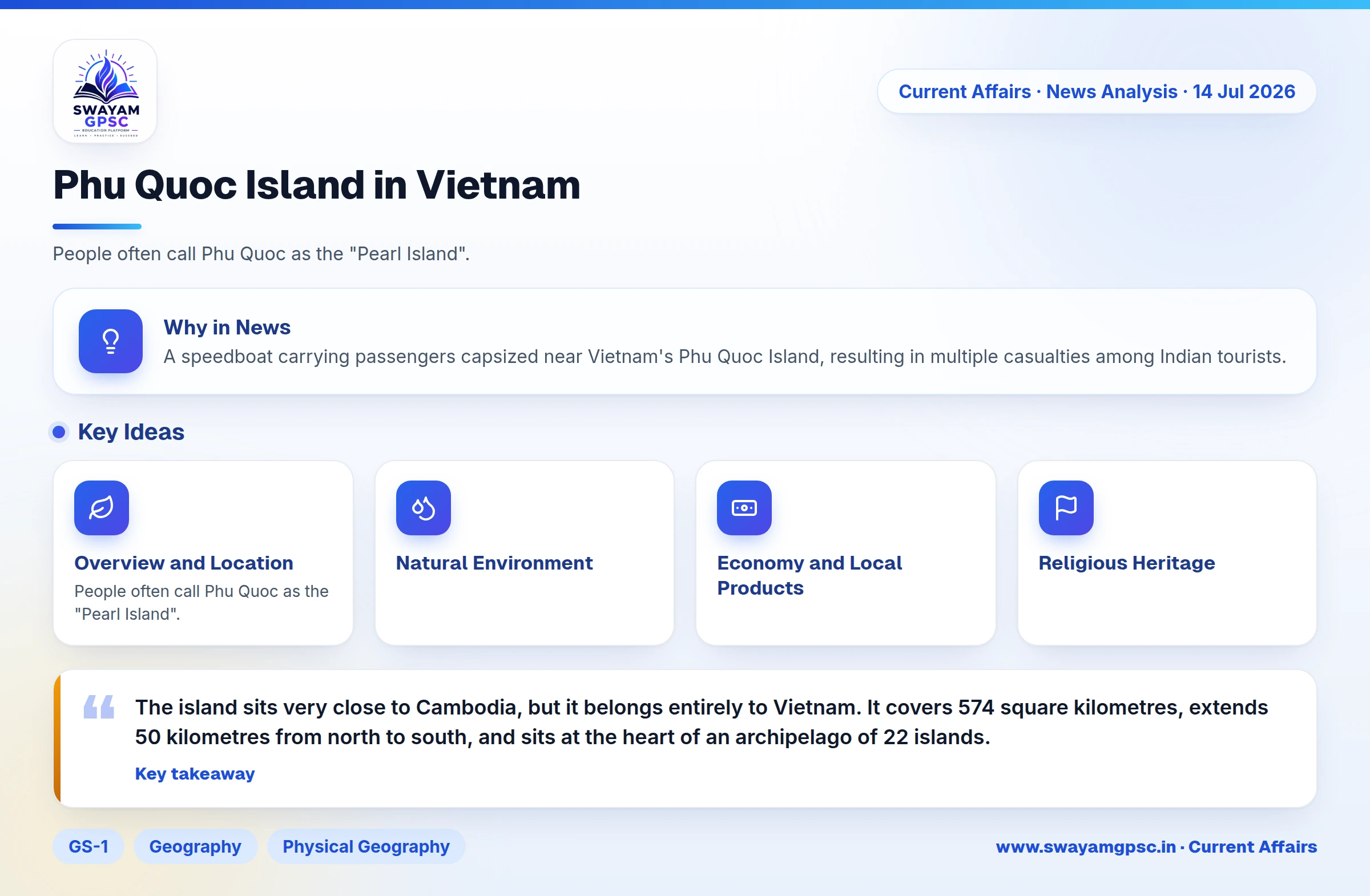Click the Swayam GPSC logo

[x=106, y=91]
